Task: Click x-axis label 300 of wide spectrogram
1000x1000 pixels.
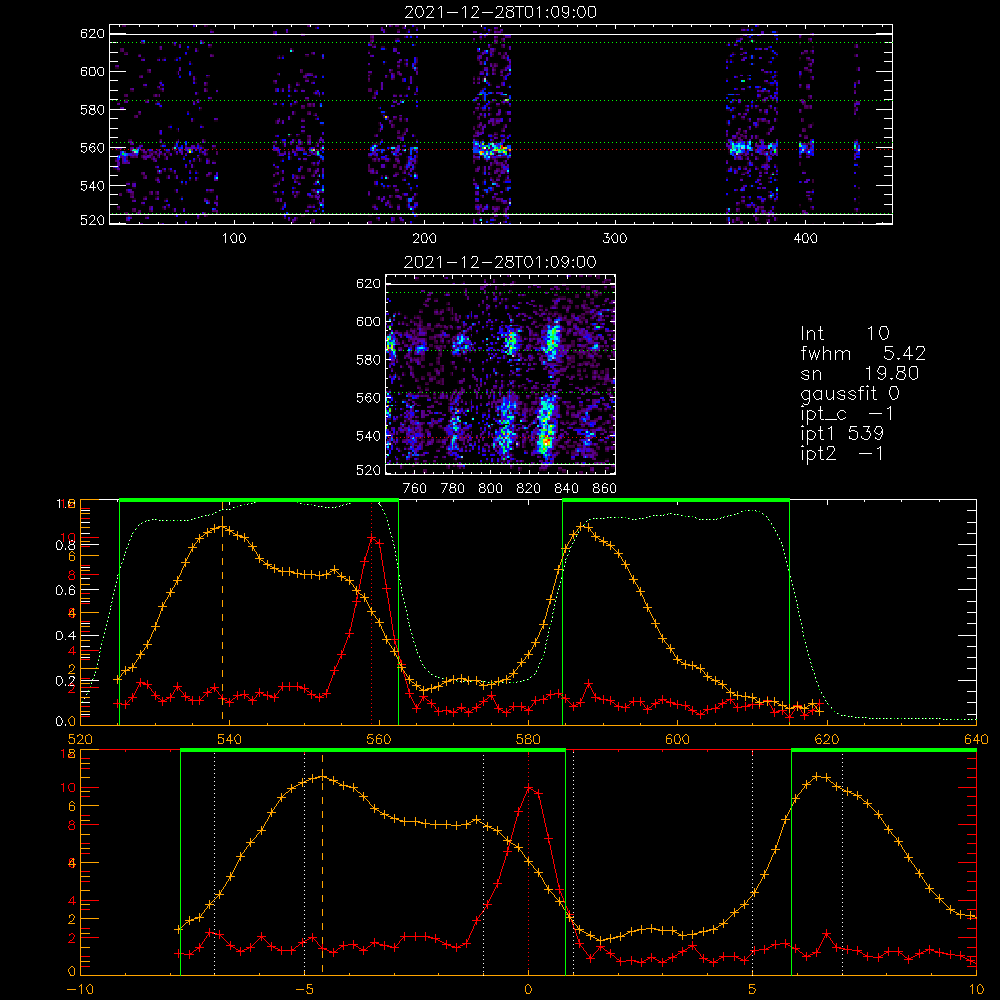Action: point(615,239)
